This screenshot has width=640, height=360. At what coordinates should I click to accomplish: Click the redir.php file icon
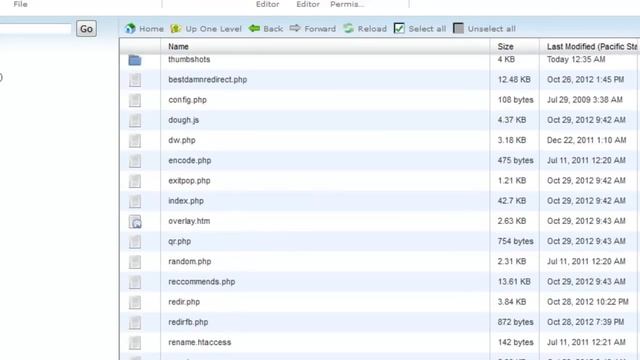click(135, 302)
